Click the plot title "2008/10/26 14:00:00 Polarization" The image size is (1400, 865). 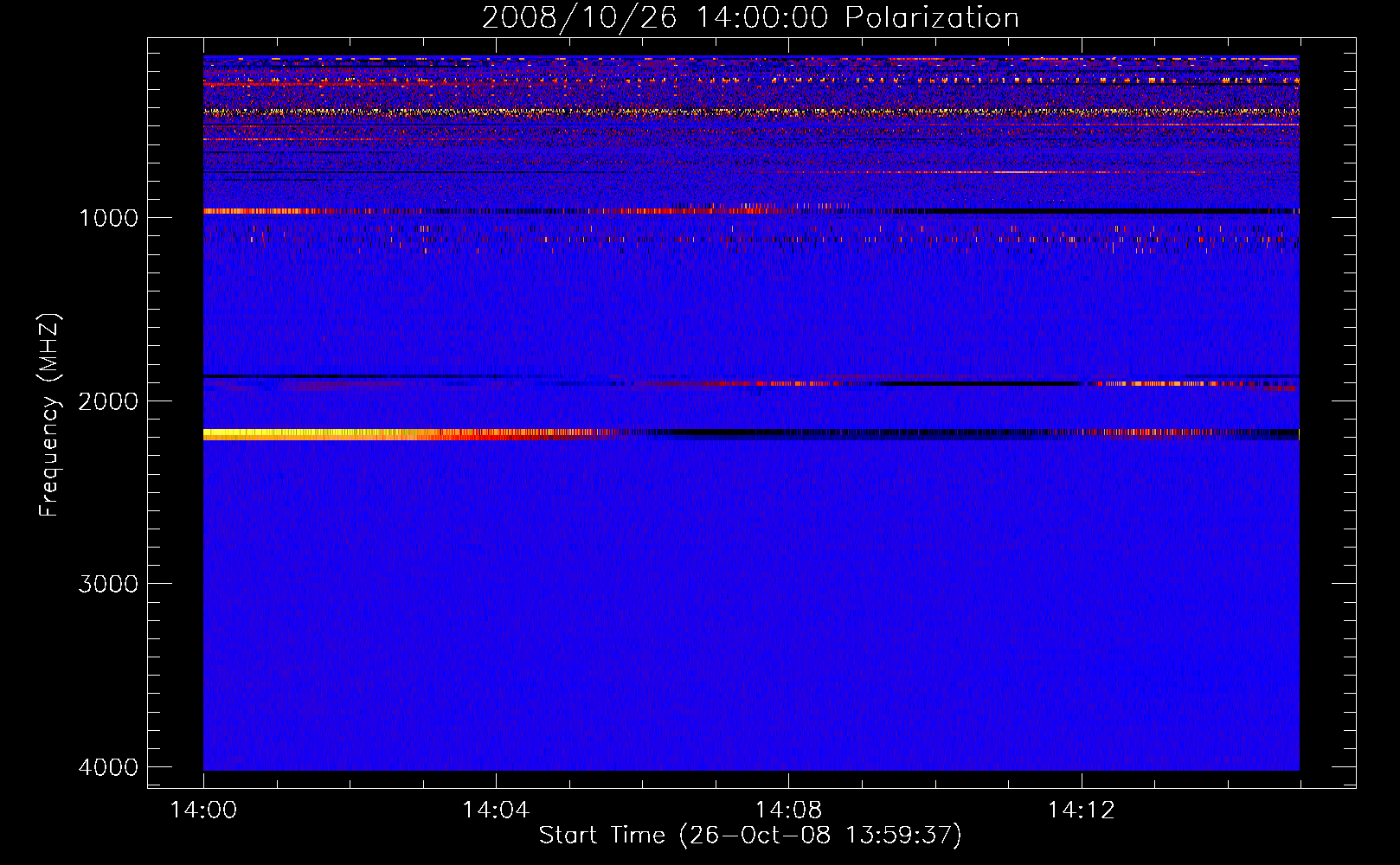[x=750, y=17]
